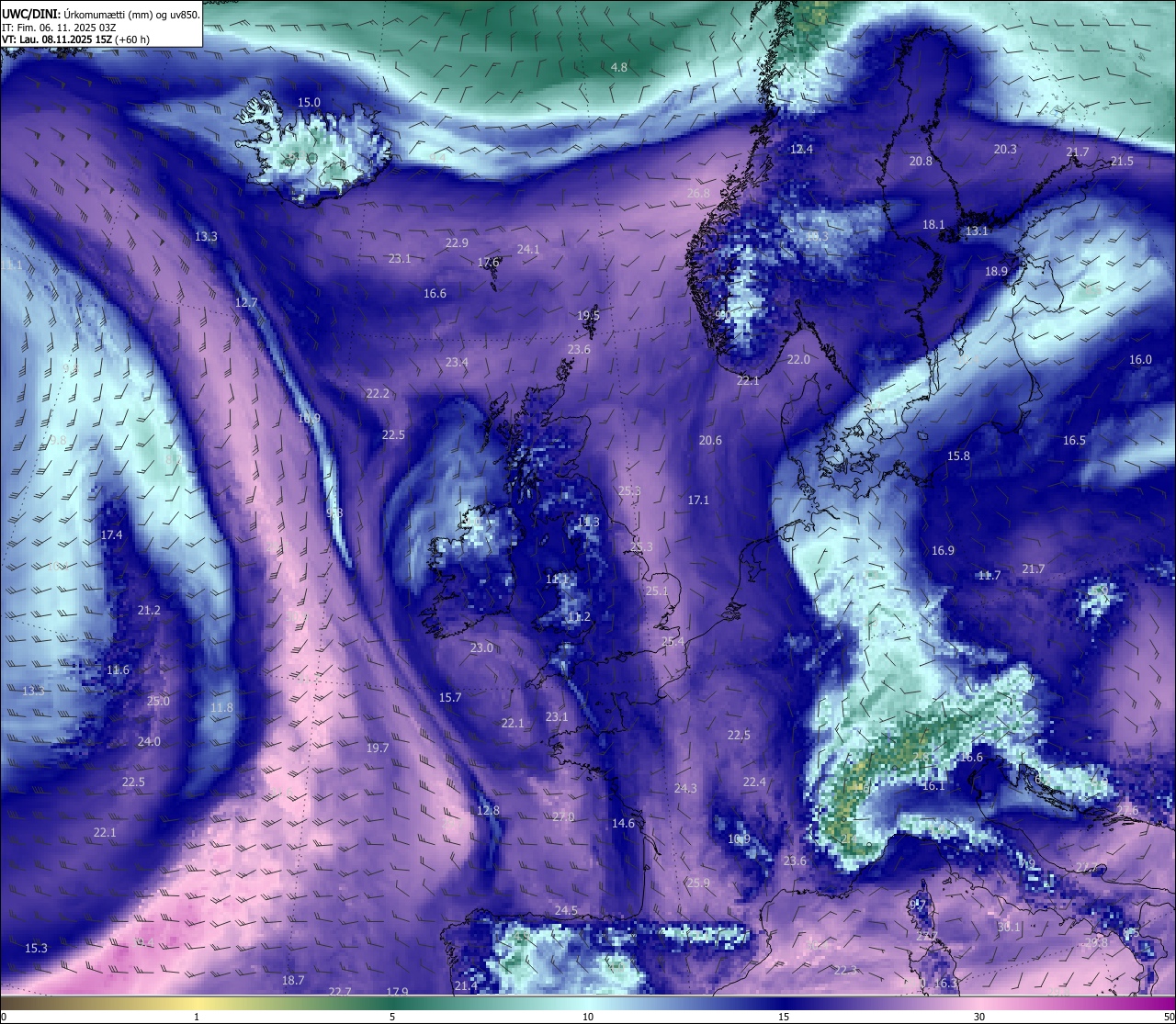Click the 27.0 value label
This screenshot has width=1176, height=1024.
click(x=563, y=816)
